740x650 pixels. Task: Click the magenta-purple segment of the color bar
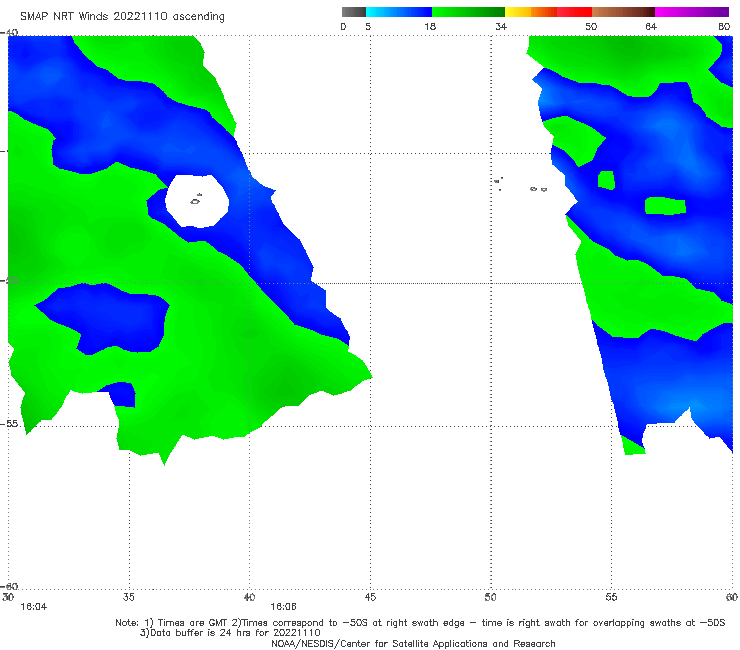[x=692, y=12]
